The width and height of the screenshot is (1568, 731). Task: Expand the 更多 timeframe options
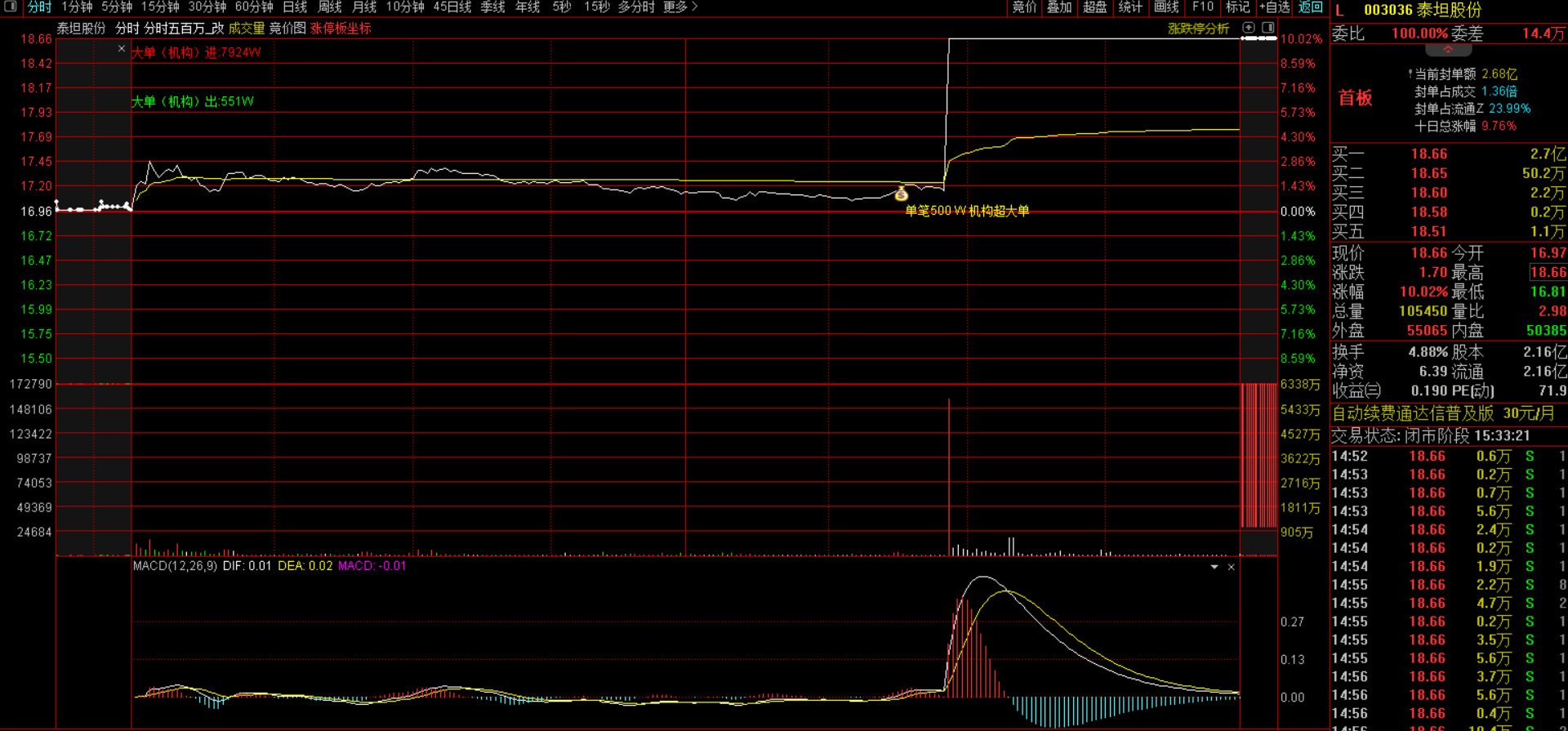click(x=679, y=7)
